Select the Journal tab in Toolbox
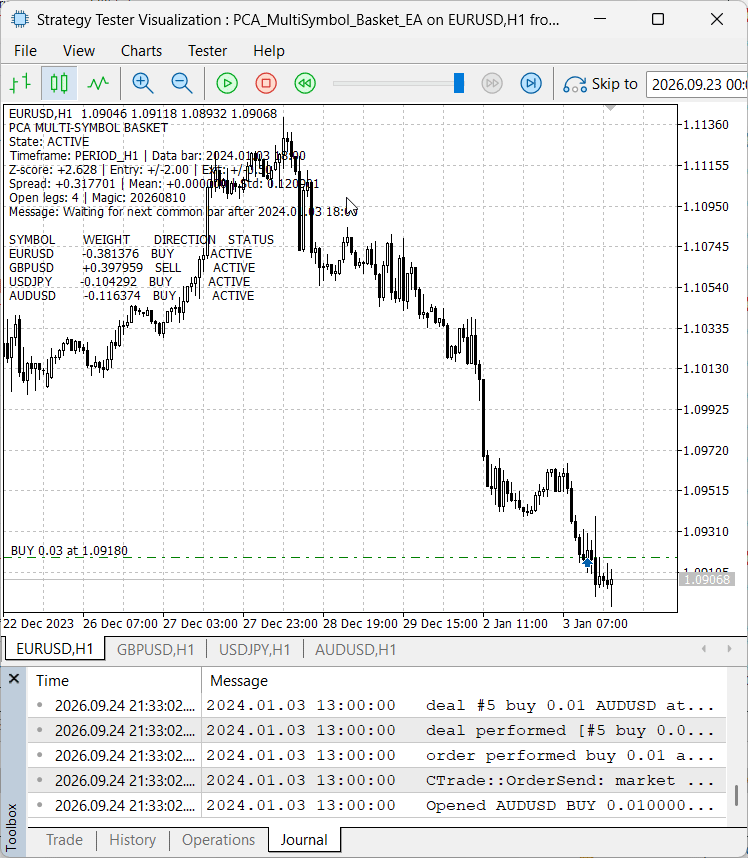This screenshot has height=858, width=748. (304, 839)
